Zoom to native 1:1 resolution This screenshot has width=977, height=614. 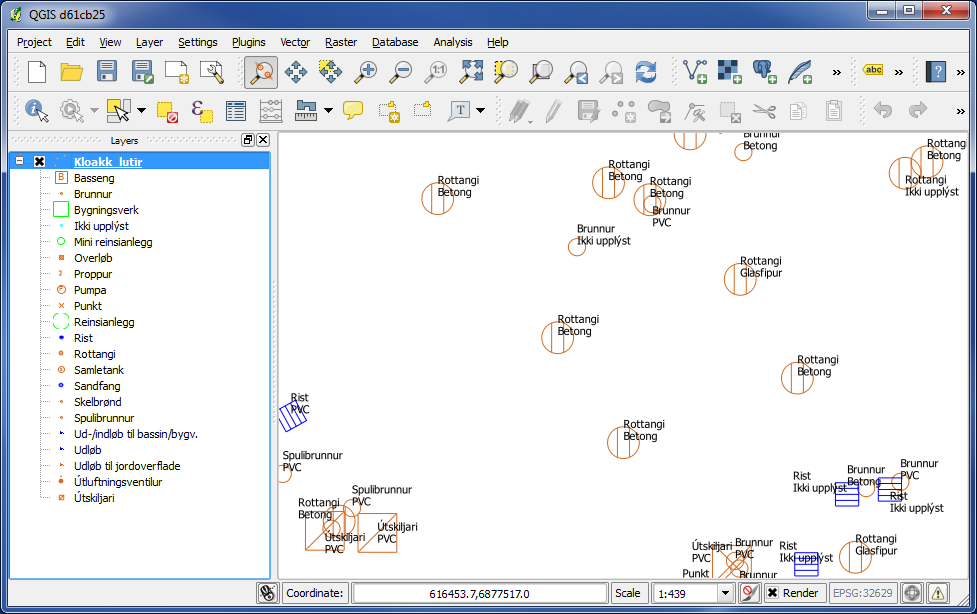436,72
